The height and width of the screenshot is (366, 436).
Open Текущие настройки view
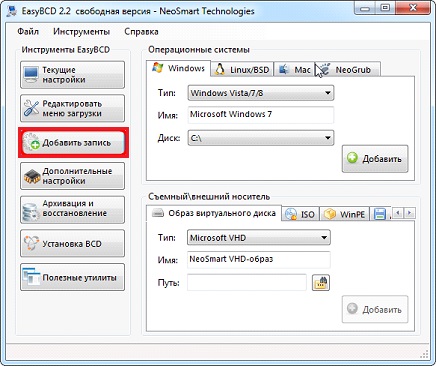point(72,75)
